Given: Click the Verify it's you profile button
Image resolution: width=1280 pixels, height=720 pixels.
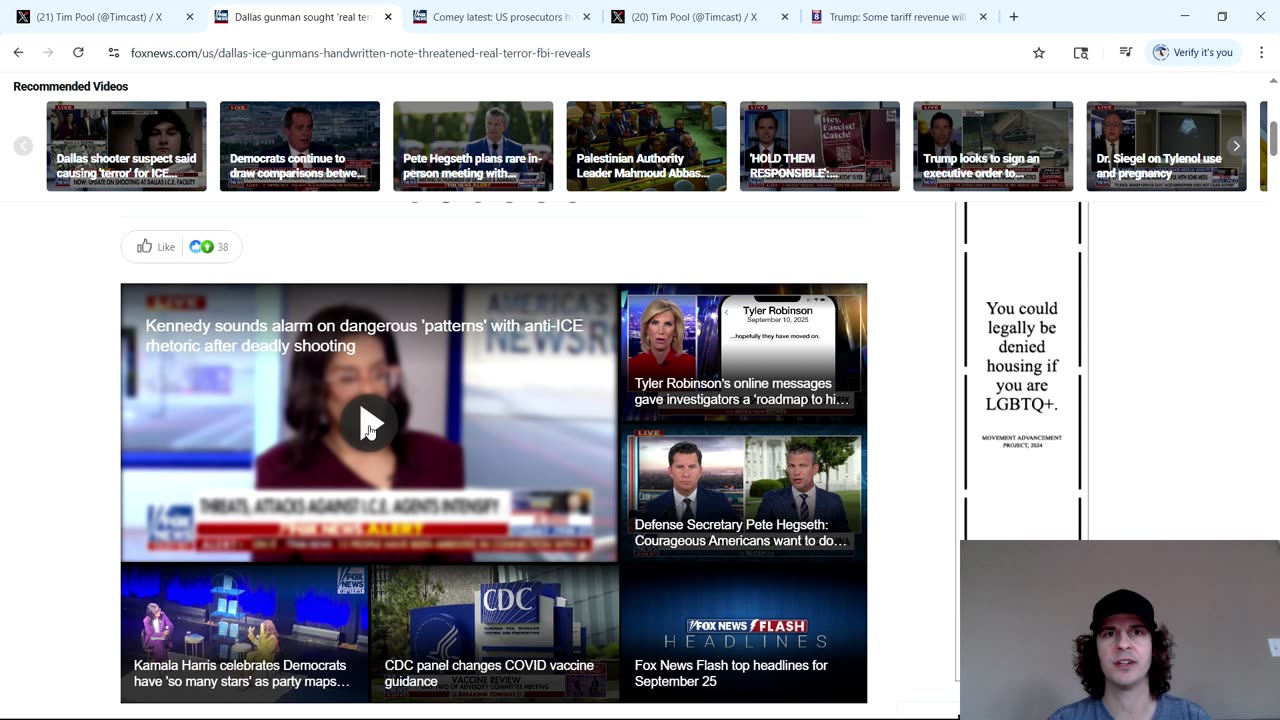Looking at the screenshot, I should (x=1193, y=53).
